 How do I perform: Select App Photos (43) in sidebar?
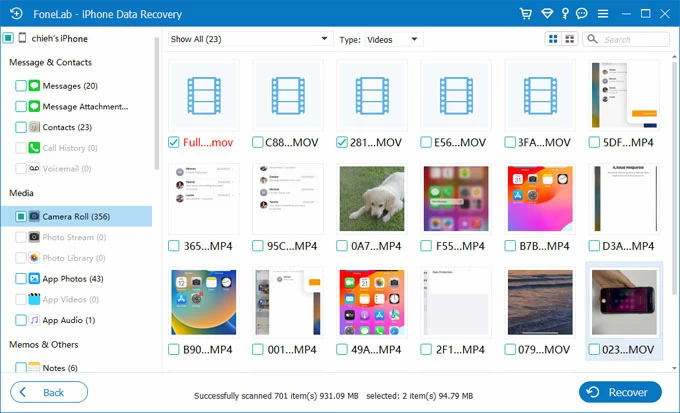click(72, 279)
